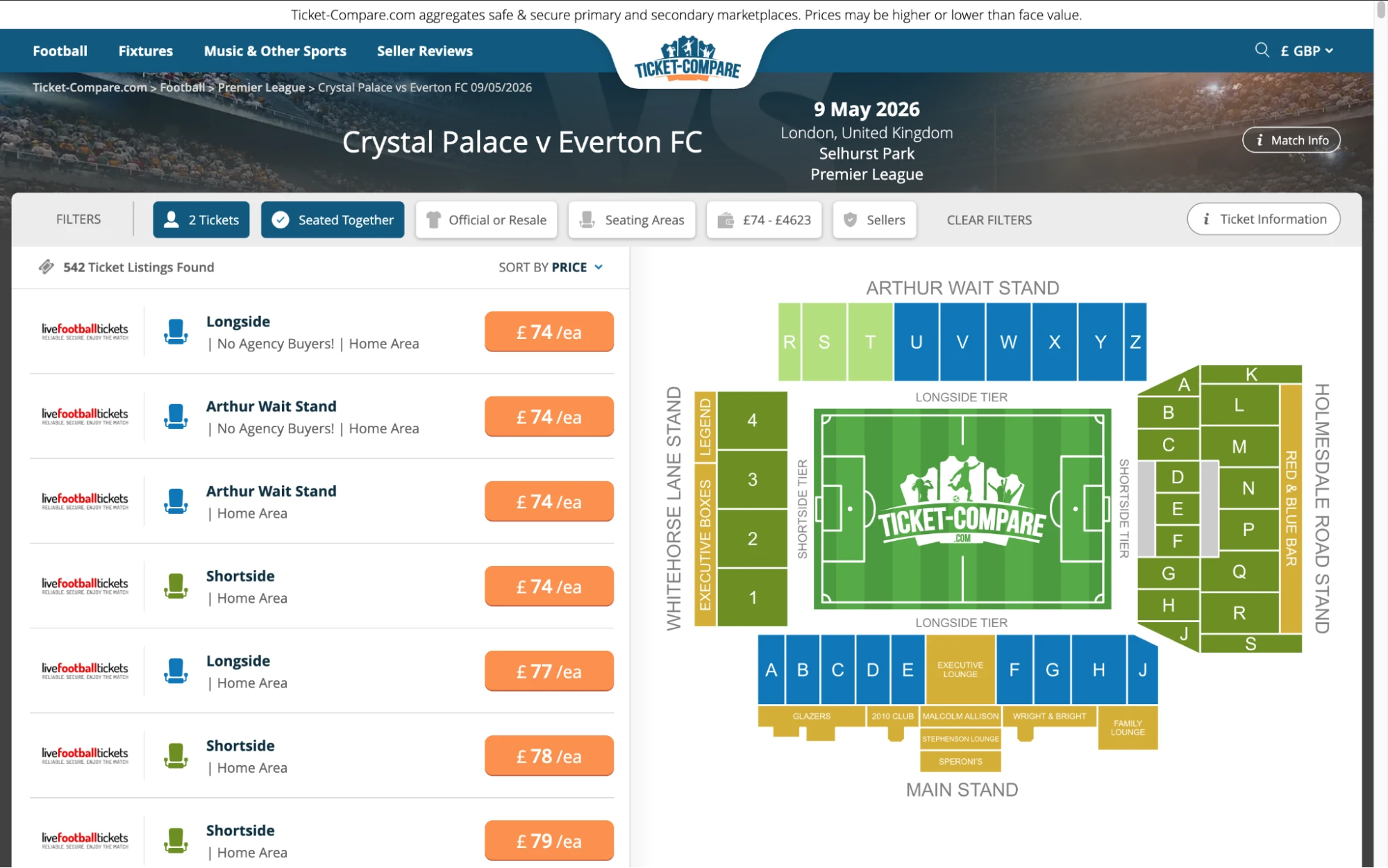Viewport: 1388px width, 868px height.
Task: Click the livefootballtickets logo on the first listing
Action: (x=85, y=330)
